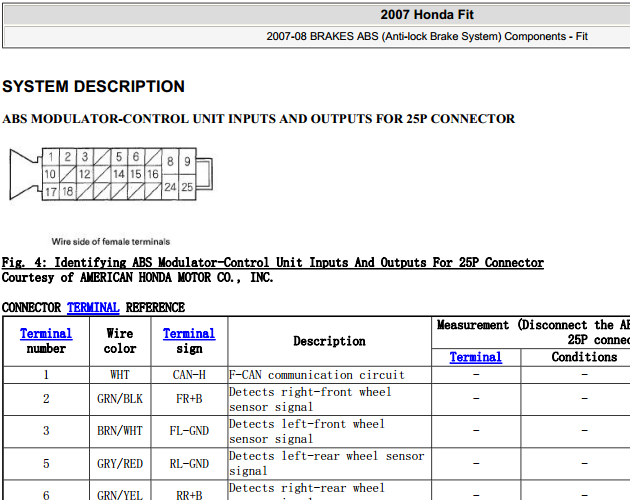Click pin 17 in the connector diagram
Screen dimensions: 630x500
pyautogui.click(x=51, y=192)
